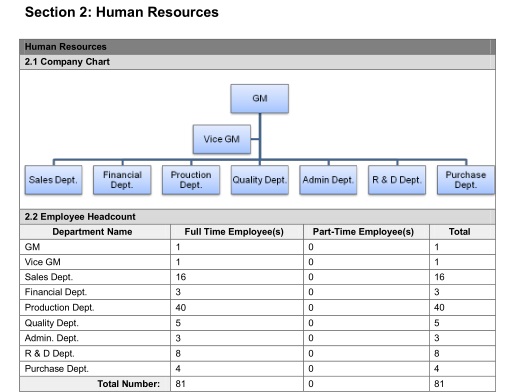
Task: Click the Vice GM Total column value '1'
Action: (x=437, y=262)
